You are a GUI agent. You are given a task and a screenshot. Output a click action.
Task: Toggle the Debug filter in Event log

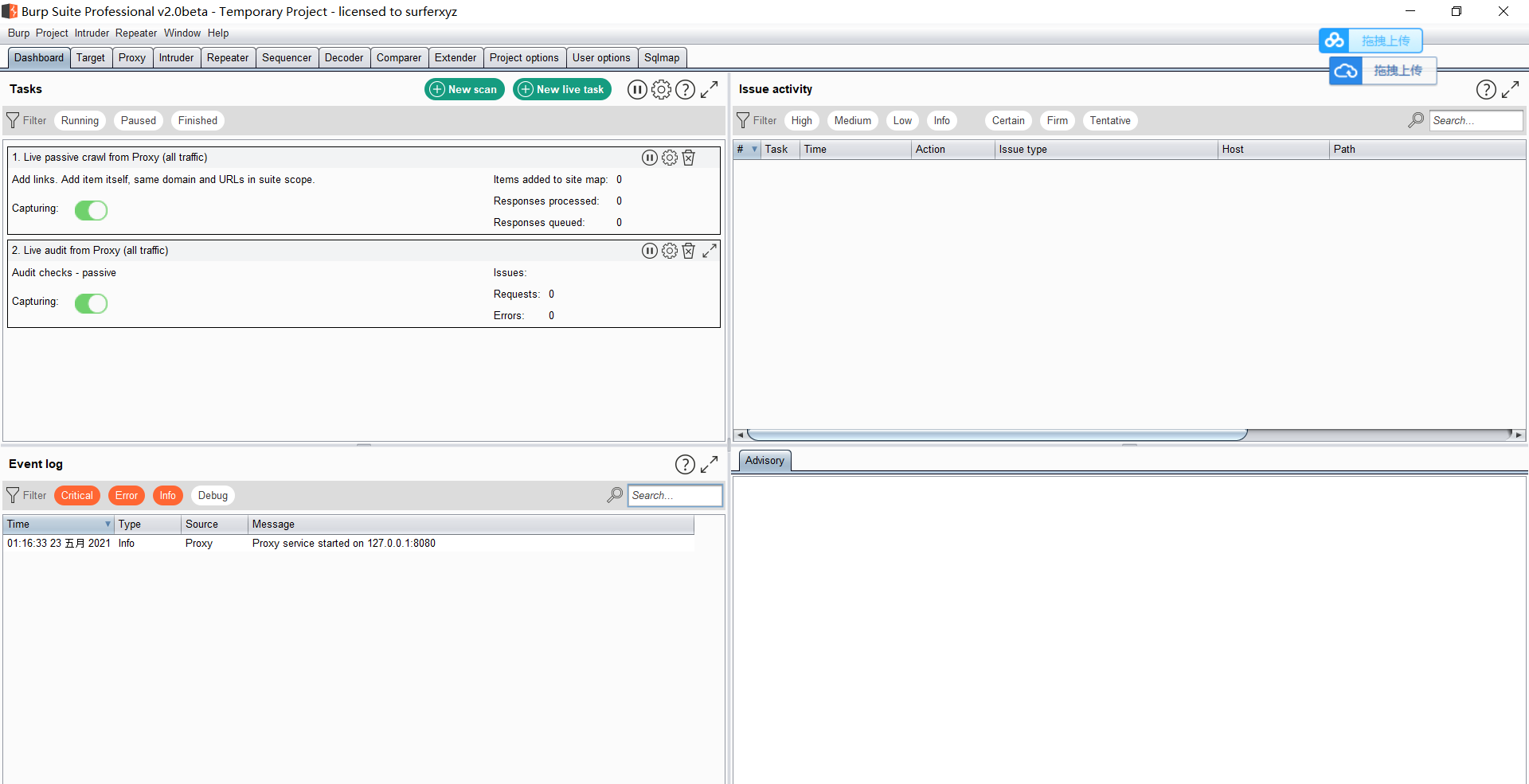click(x=213, y=495)
